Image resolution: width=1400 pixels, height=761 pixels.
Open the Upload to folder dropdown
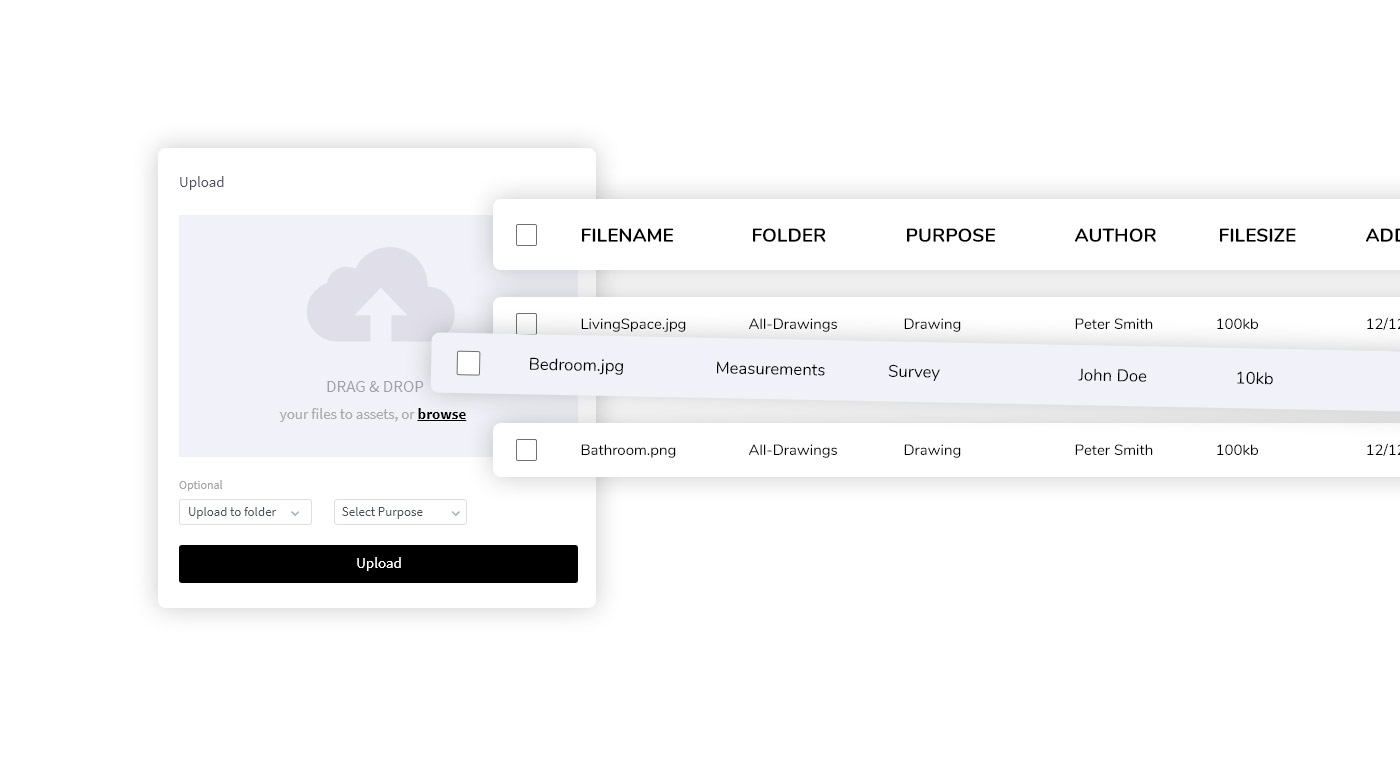coord(245,512)
